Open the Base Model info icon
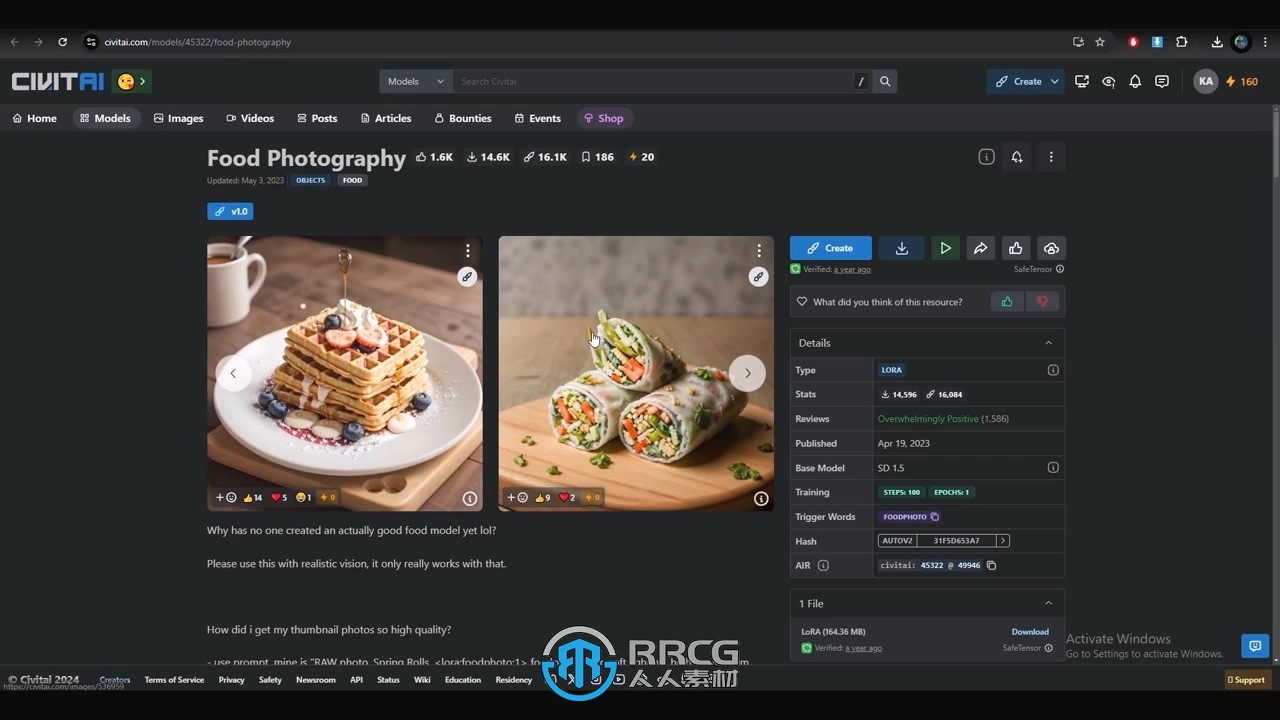This screenshot has width=1280, height=720. [1053, 467]
